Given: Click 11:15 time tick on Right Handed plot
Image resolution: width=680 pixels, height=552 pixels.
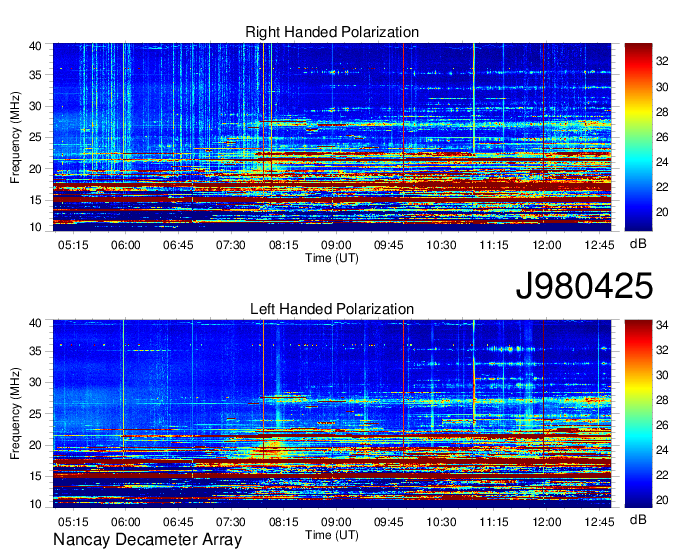Looking at the screenshot, I should [494, 245].
